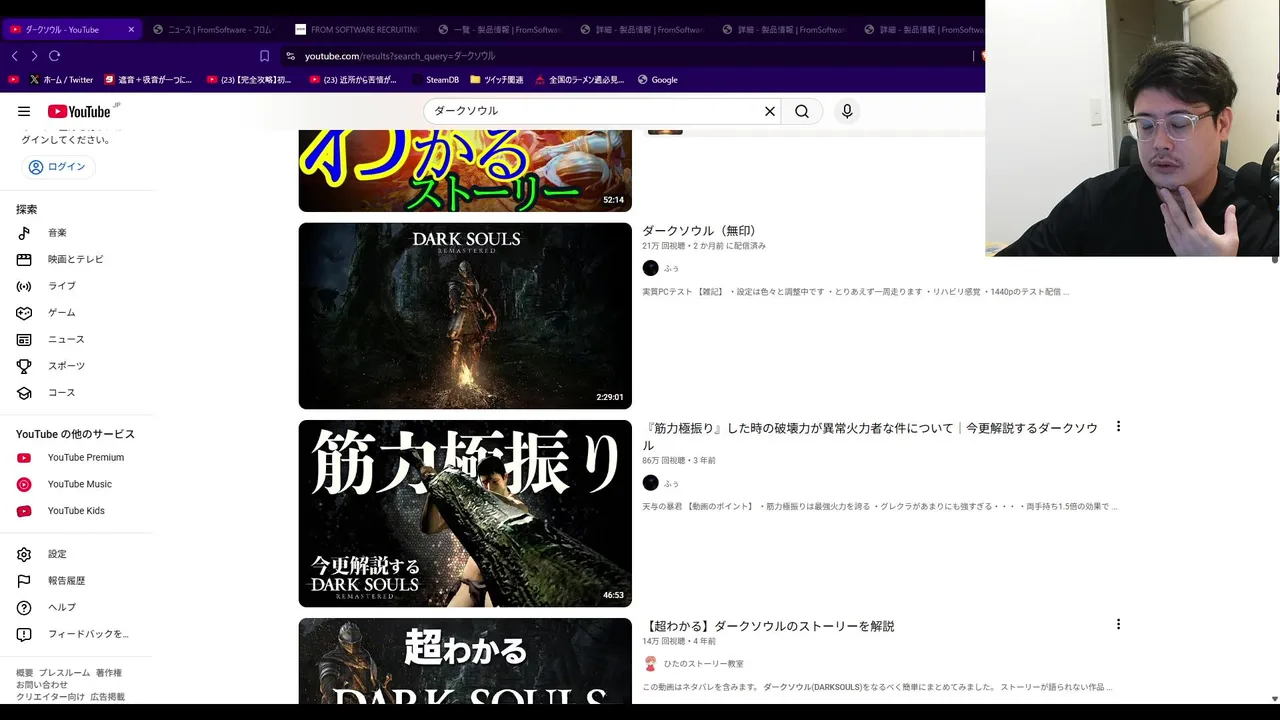Open the ストーリー video thumbnail lasting 52:14
This screenshot has height=720, width=1280.
[x=465, y=170]
